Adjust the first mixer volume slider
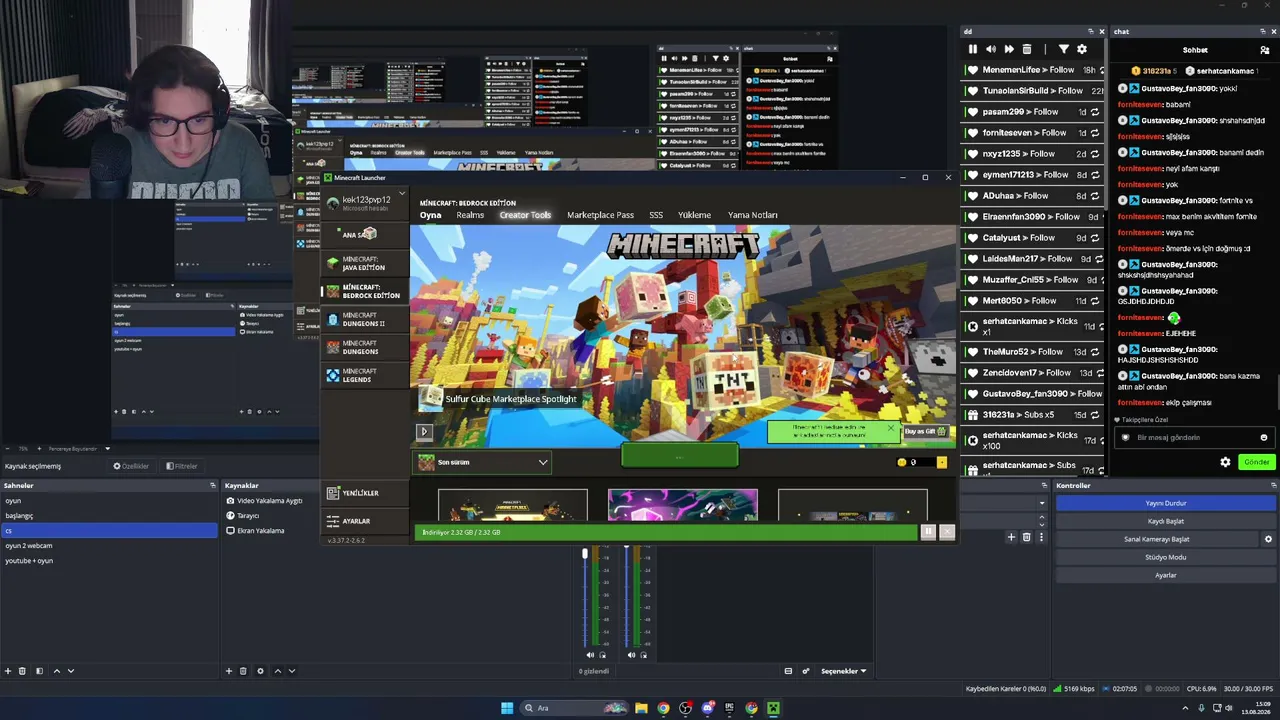 [585, 553]
